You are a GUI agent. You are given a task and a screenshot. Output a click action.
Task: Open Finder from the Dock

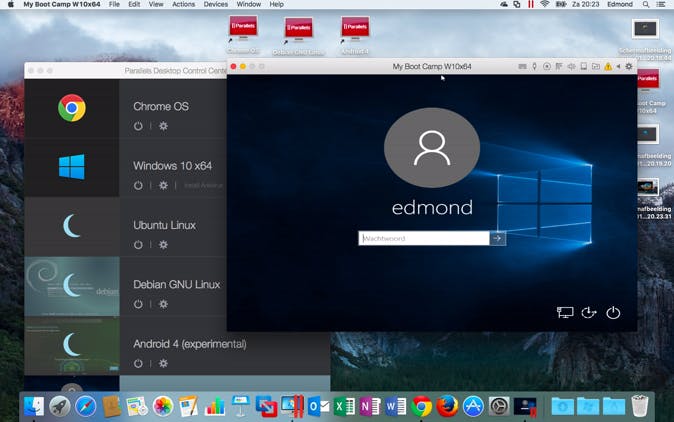click(x=34, y=406)
